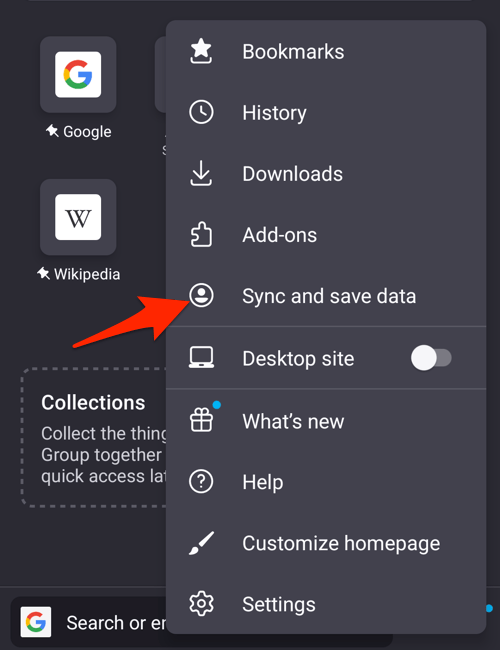This screenshot has height=650, width=500.
Task: Click the Add-ons puzzle piece icon
Action: [201, 234]
